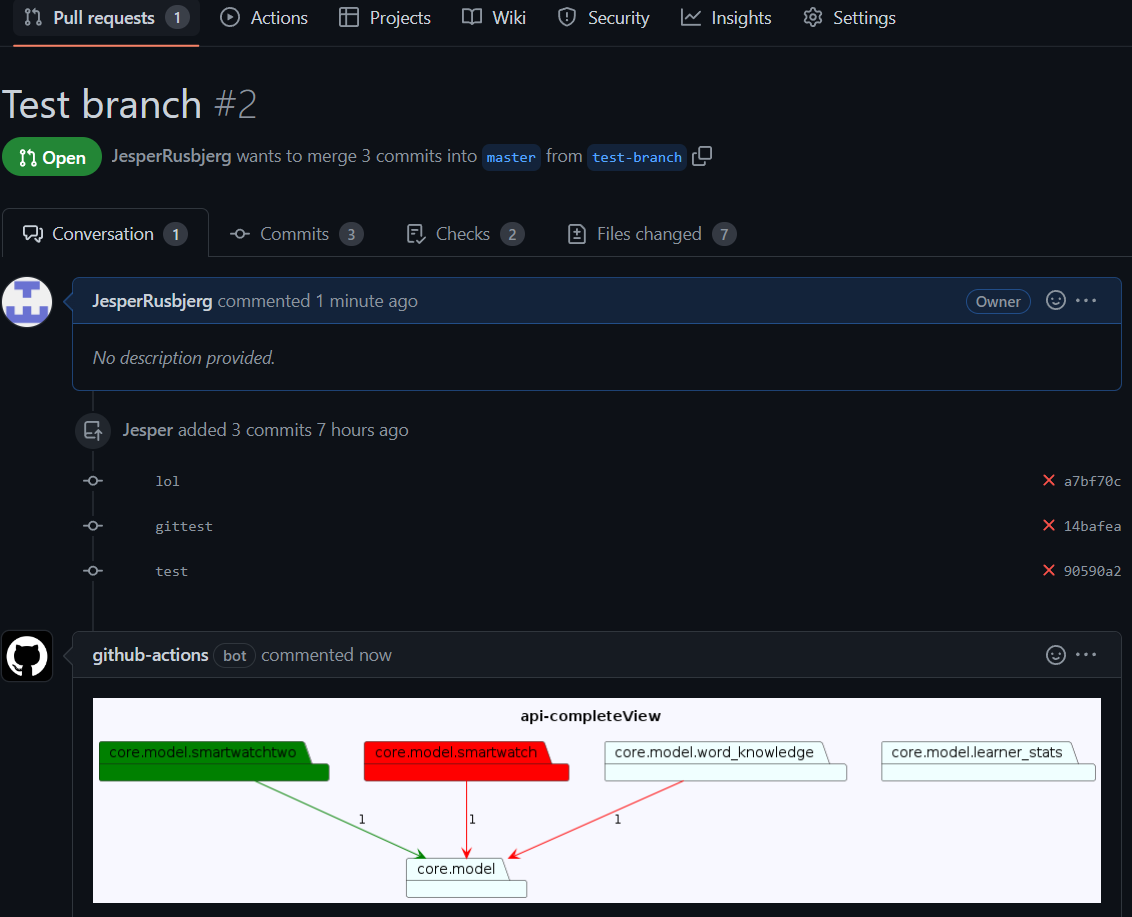Open the kebab menu on the Owner comment
Image resolution: width=1132 pixels, height=917 pixels.
(x=1087, y=300)
